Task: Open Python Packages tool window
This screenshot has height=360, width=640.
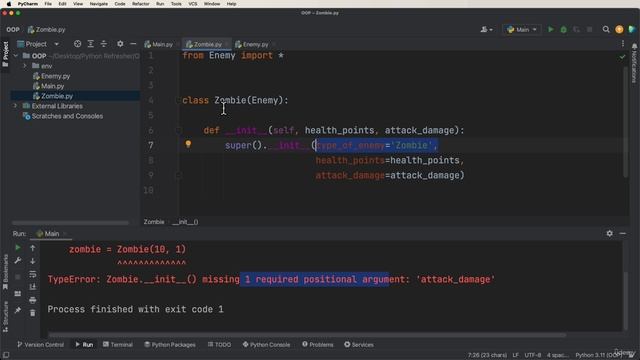Action: coord(170,344)
